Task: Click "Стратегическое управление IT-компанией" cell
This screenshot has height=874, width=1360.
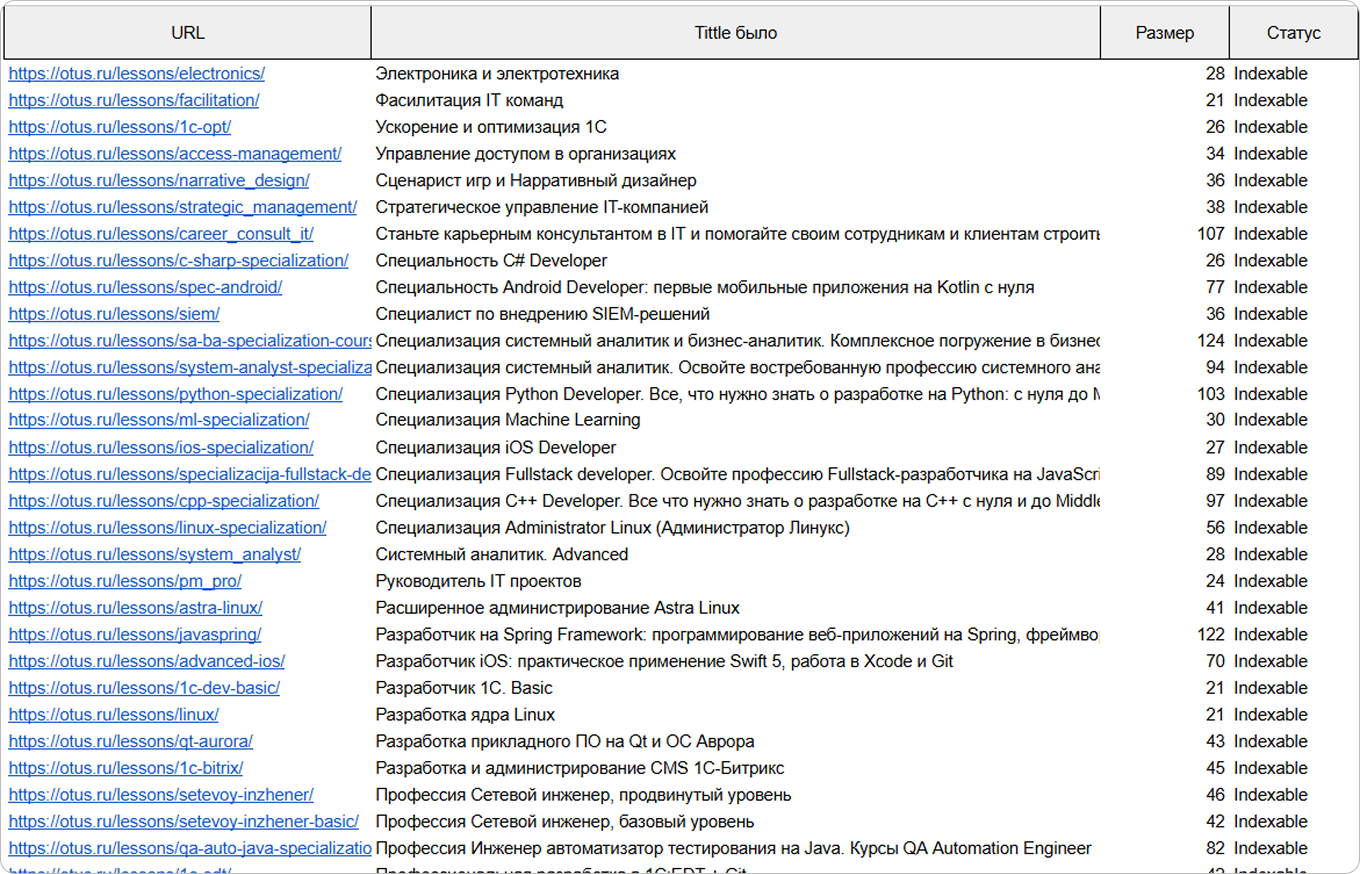Action: coord(542,207)
